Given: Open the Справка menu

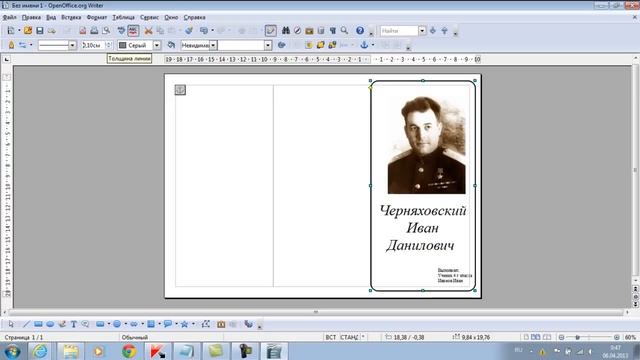Looking at the screenshot, I should (x=194, y=17).
